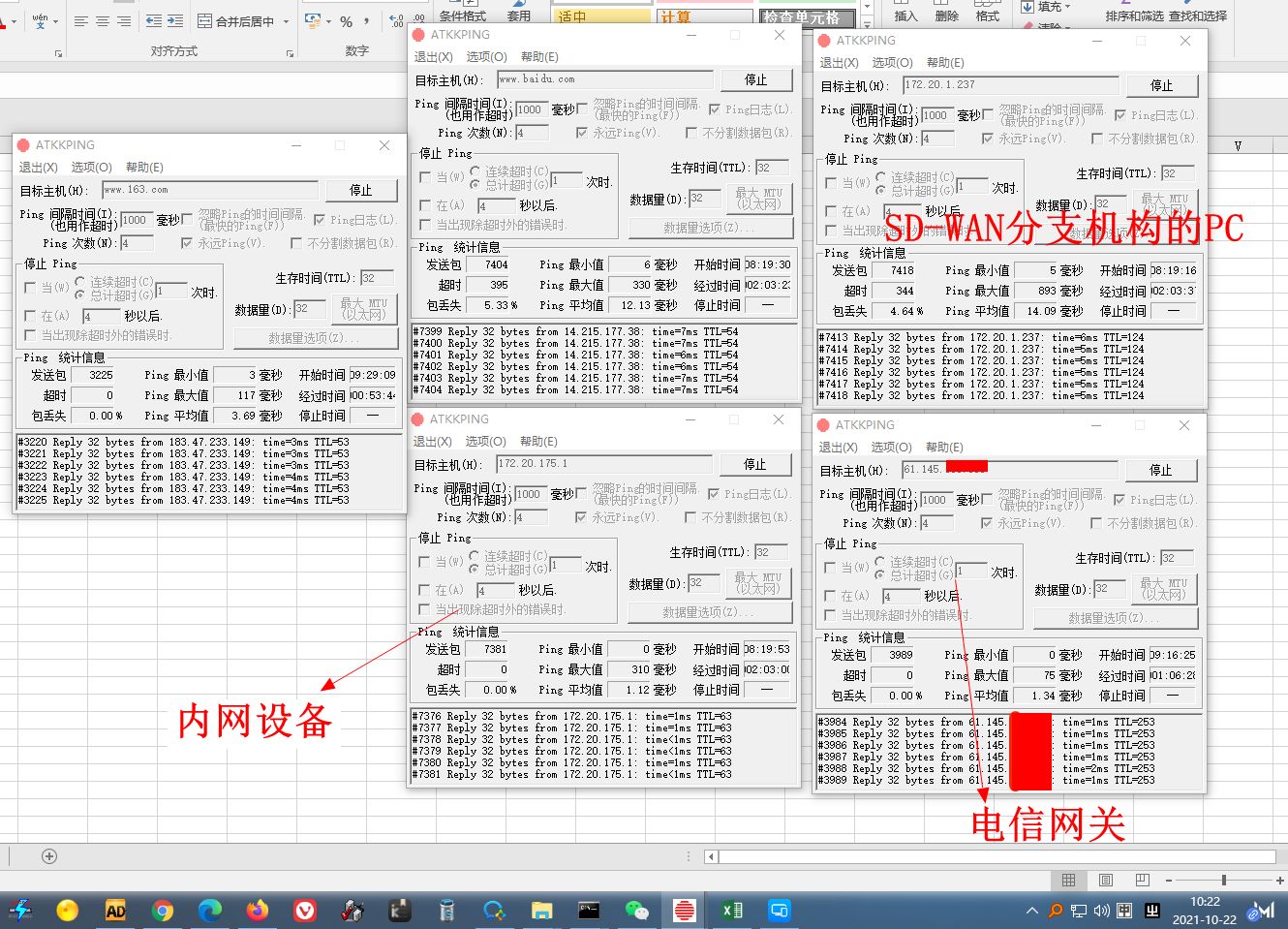This screenshot has height=929, width=1288.
Task: Switch to Page Layout view in the status bar
Action: (x=1105, y=880)
